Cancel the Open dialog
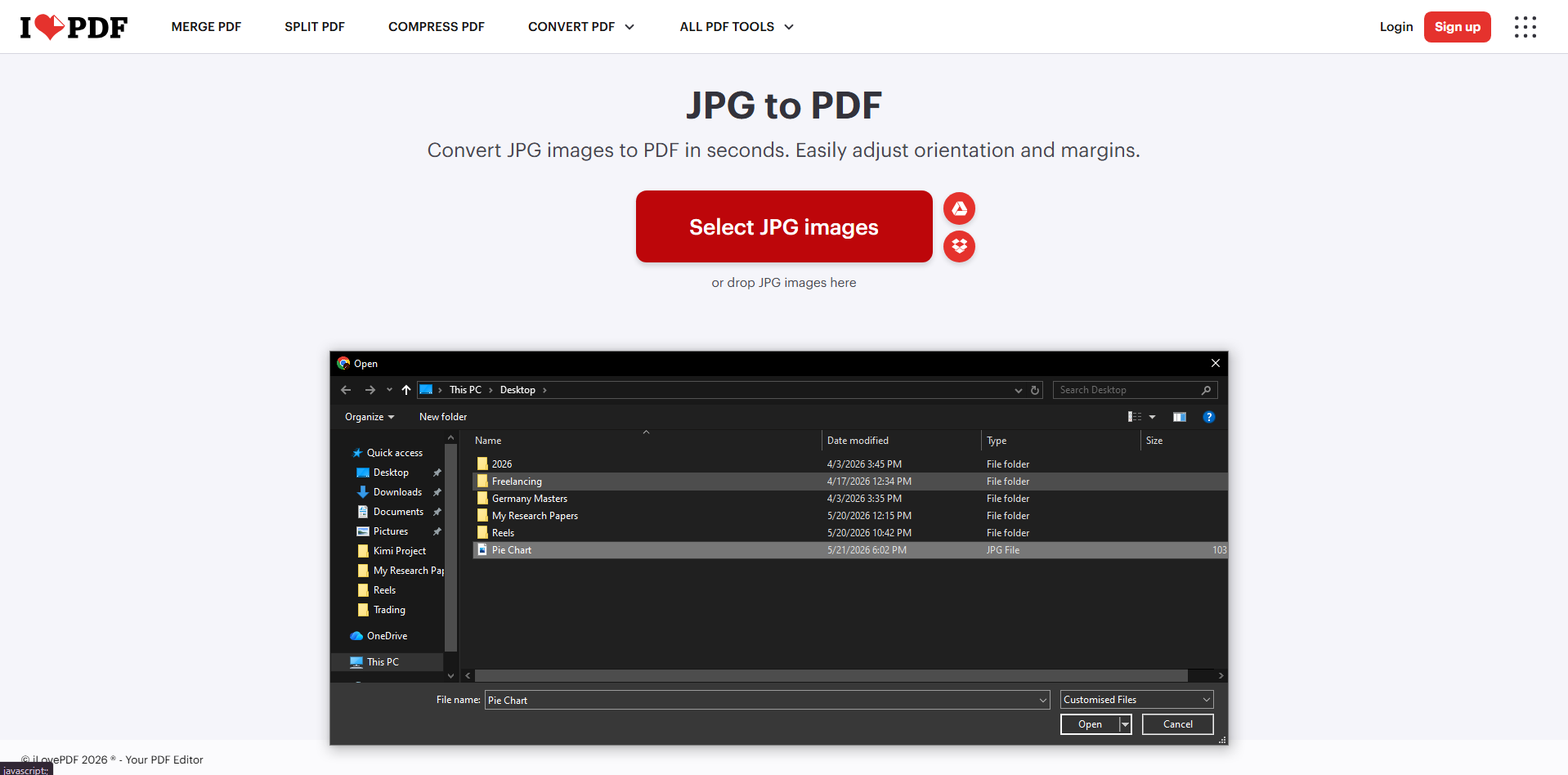 tap(1178, 724)
